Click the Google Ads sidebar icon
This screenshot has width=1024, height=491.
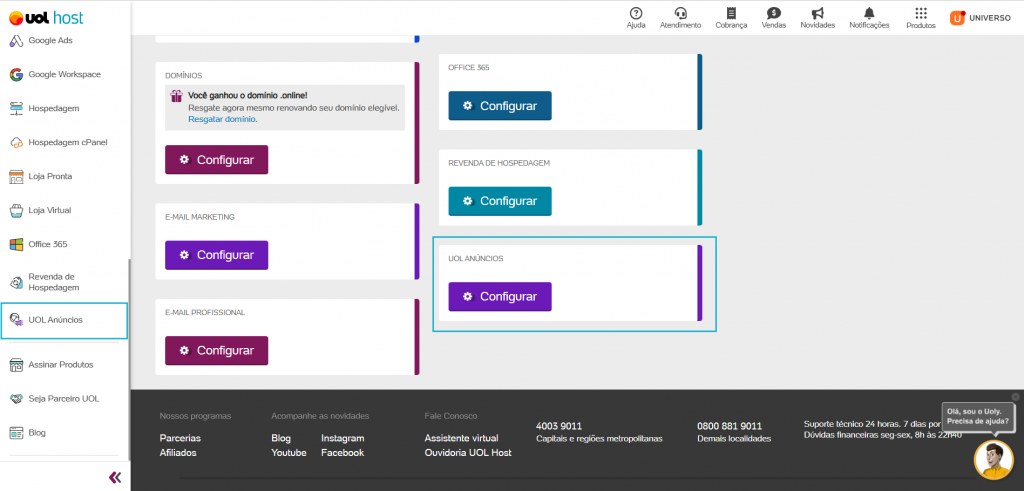point(16,40)
